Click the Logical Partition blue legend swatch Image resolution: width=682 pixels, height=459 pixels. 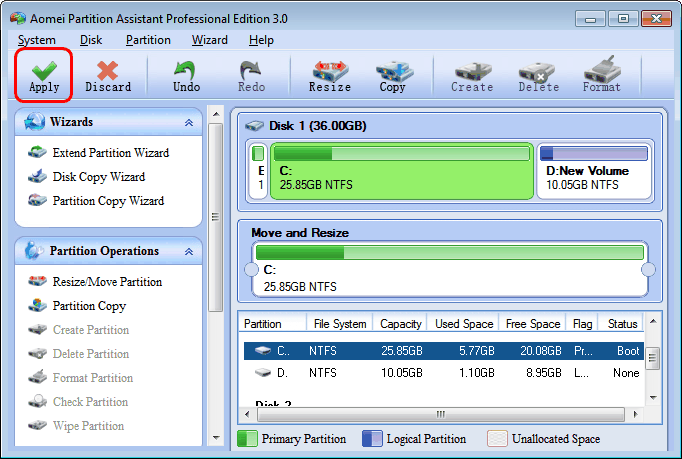click(x=372, y=439)
